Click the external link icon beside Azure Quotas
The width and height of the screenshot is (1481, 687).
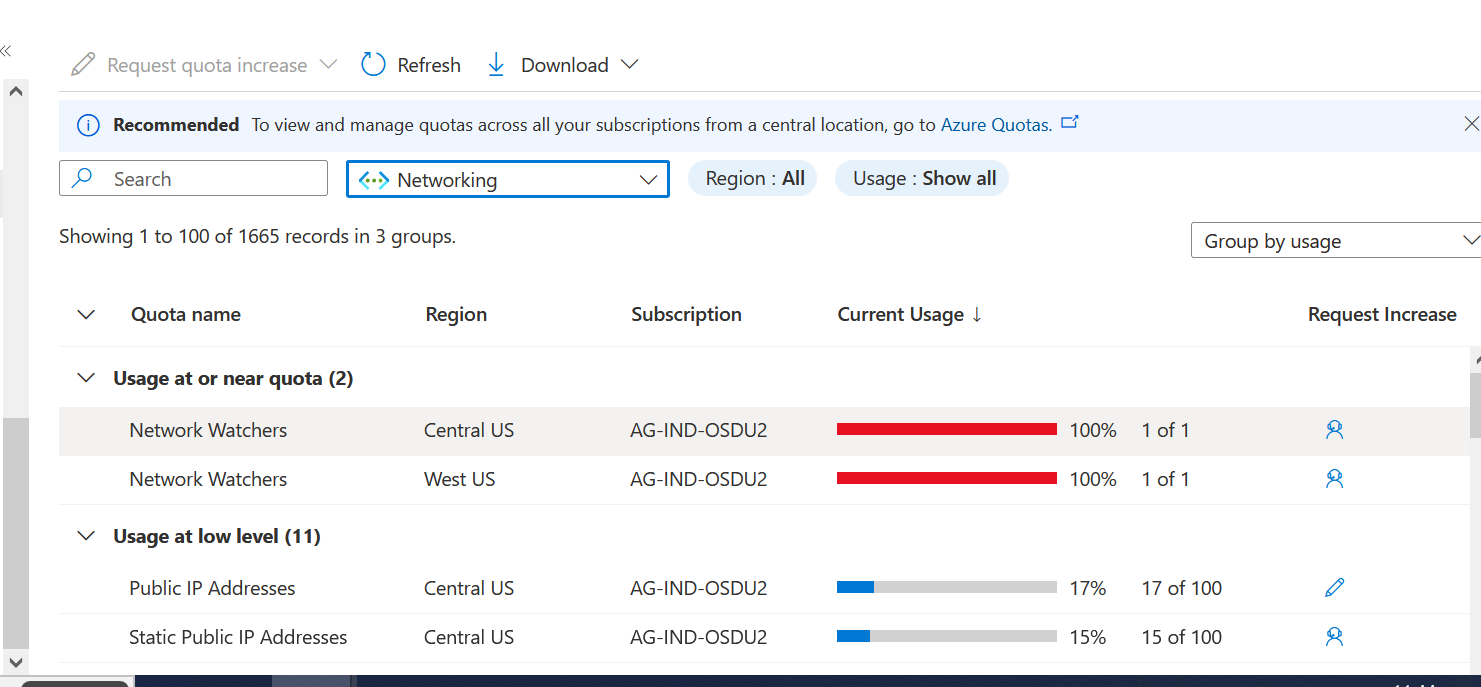click(1070, 123)
